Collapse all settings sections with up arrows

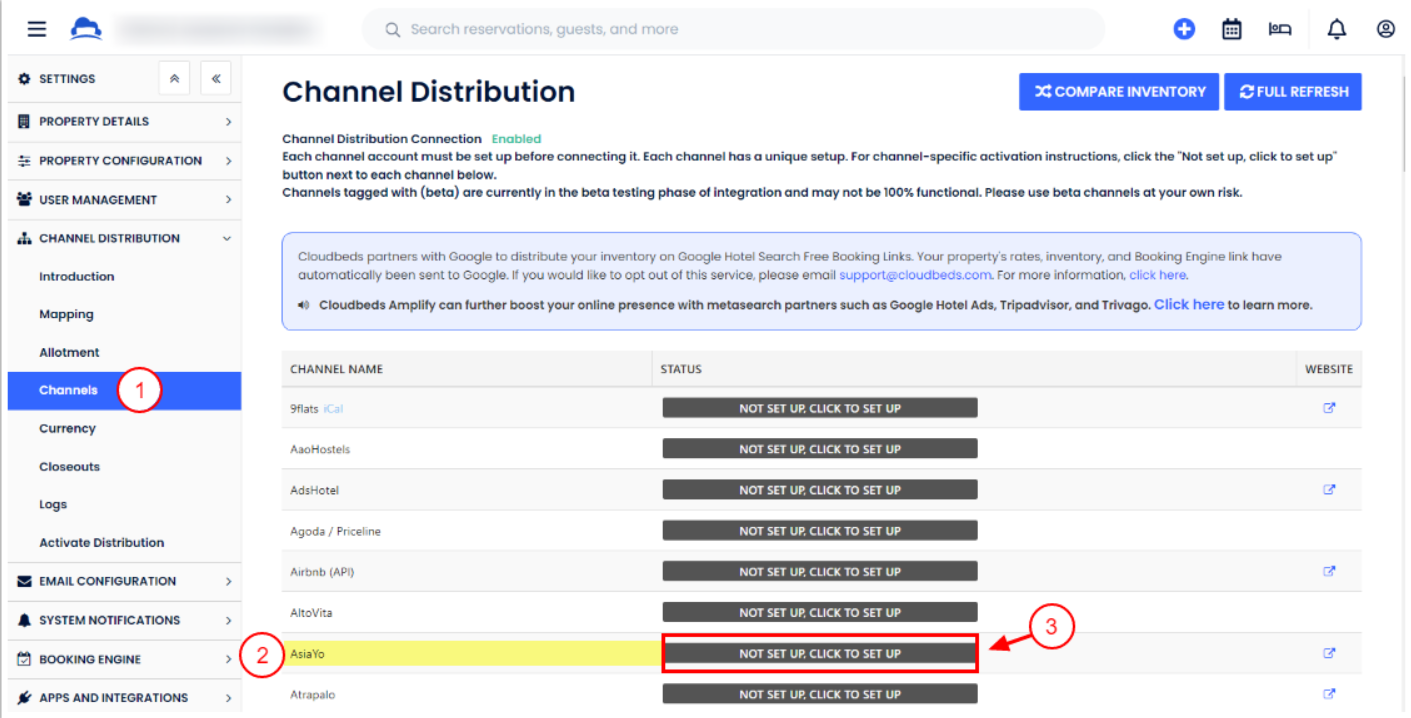(174, 79)
